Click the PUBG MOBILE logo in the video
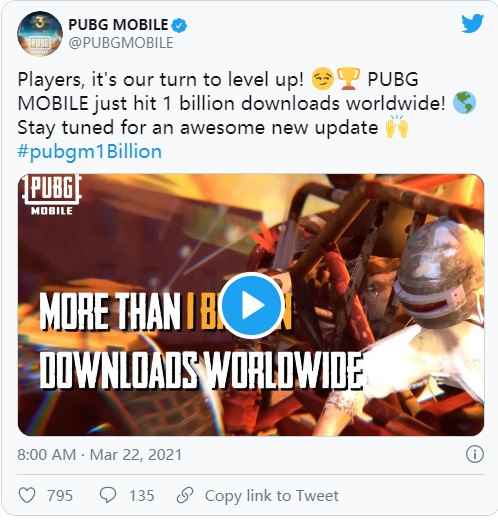 click(x=52, y=196)
